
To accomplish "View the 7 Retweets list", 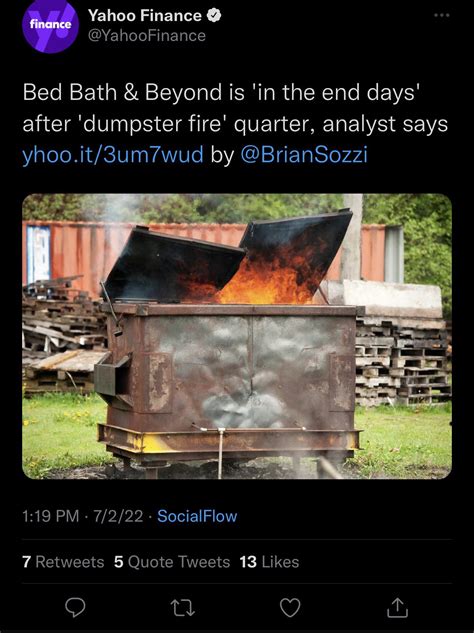I will point(63,562).
